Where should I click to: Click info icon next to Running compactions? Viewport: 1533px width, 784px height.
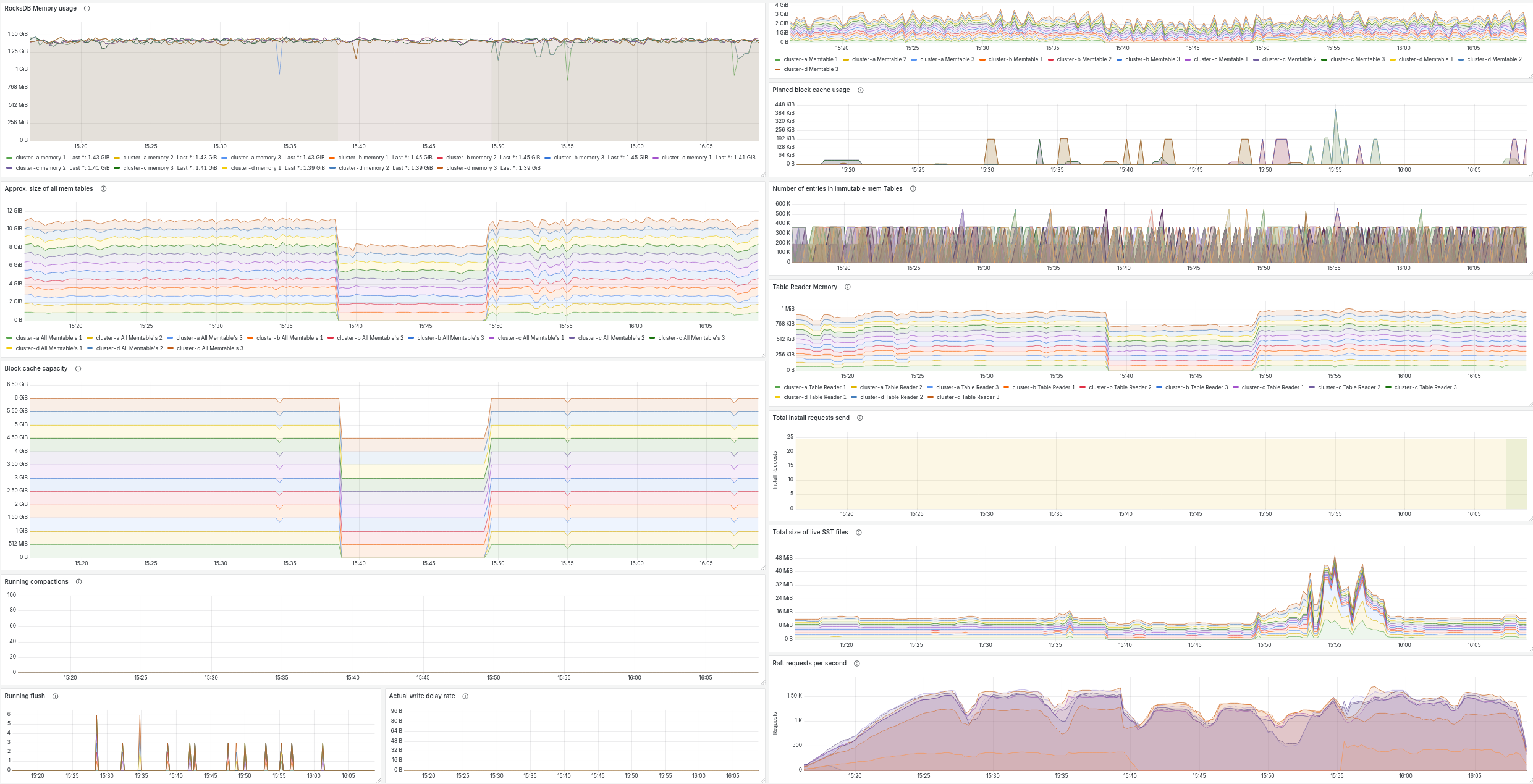pos(78,582)
